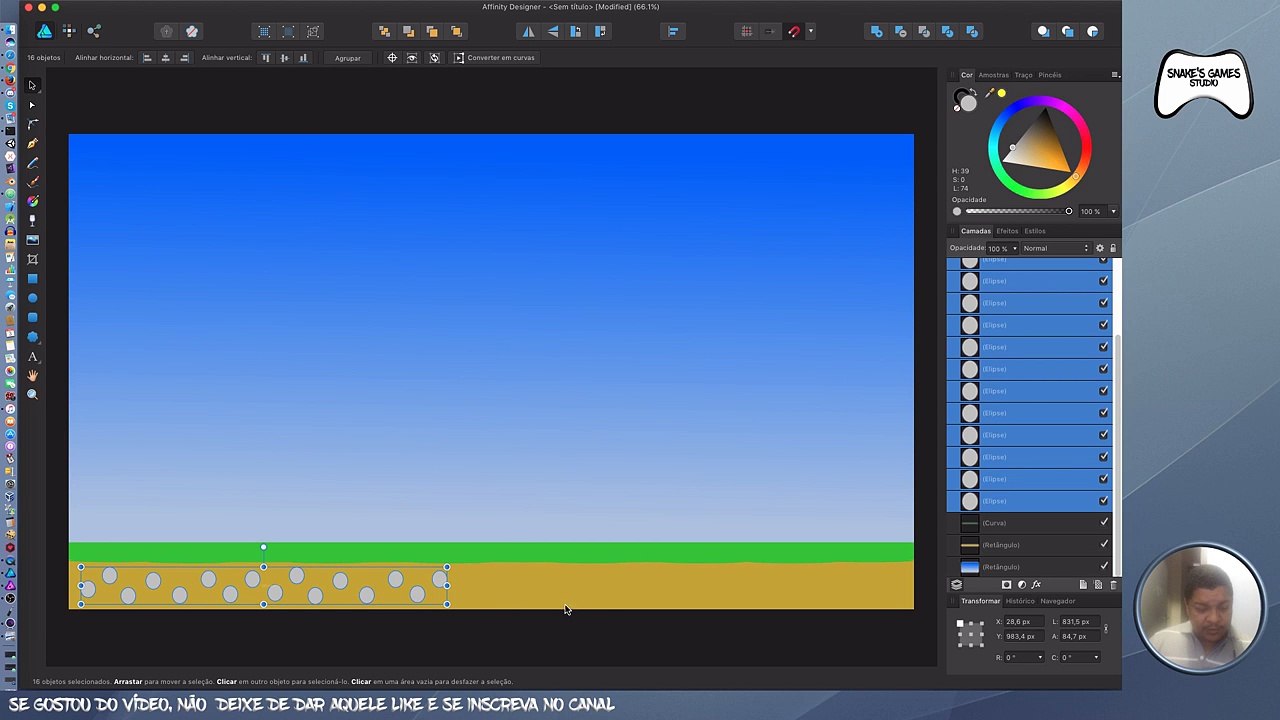The image size is (1280, 720).
Task: Select the orange Hand pan tool
Action: point(32,375)
